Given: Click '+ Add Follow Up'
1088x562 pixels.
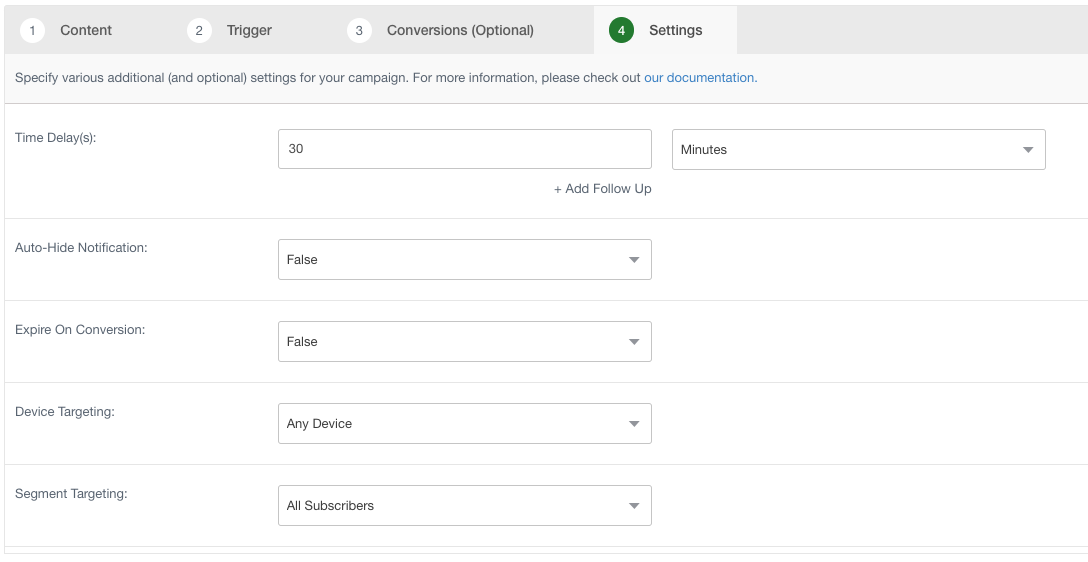Looking at the screenshot, I should [x=602, y=189].
